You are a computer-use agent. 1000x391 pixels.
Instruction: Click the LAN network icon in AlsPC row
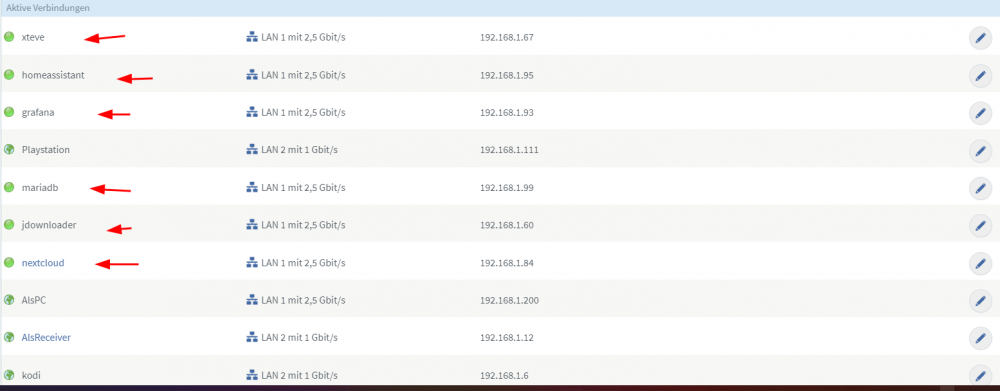click(251, 300)
